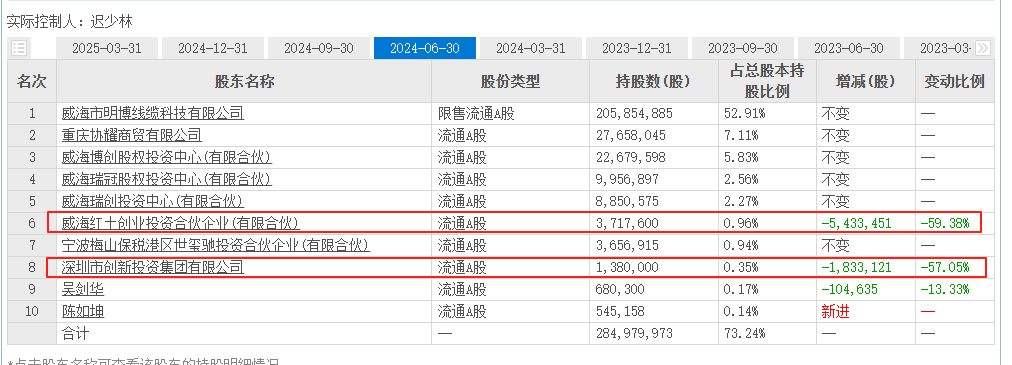Open the 2023-09-30 report tab
Image resolution: width=1012 pixels, height=365 pixels.
pyautogui.click(x=743, y=48)
